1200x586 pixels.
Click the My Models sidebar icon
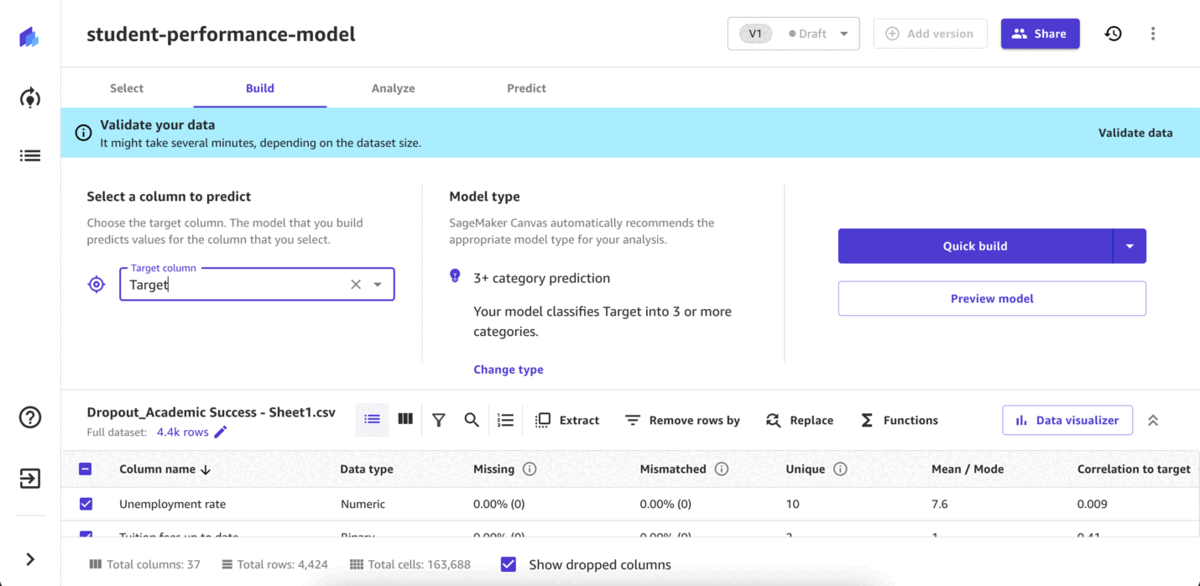[29, 155]
